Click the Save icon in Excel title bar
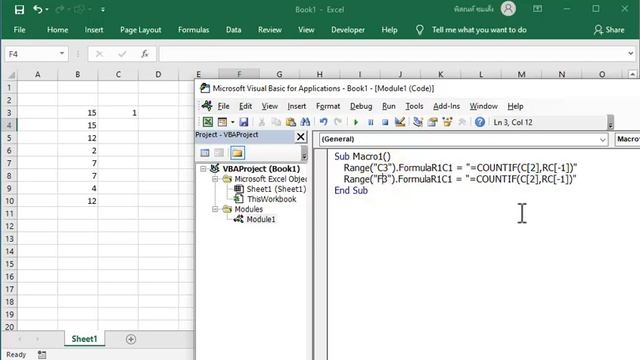 pos(19,9)
